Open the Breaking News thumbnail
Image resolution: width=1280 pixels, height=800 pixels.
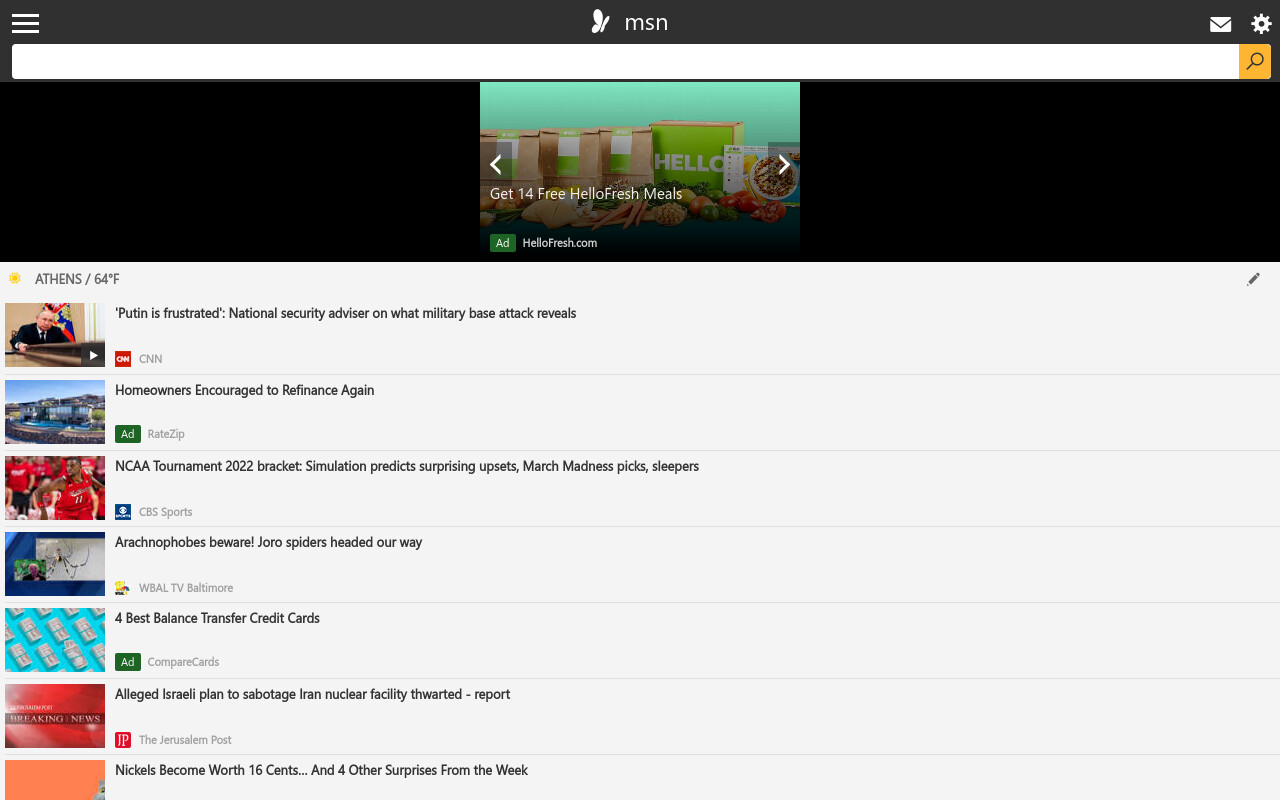[x=55, y=716]
